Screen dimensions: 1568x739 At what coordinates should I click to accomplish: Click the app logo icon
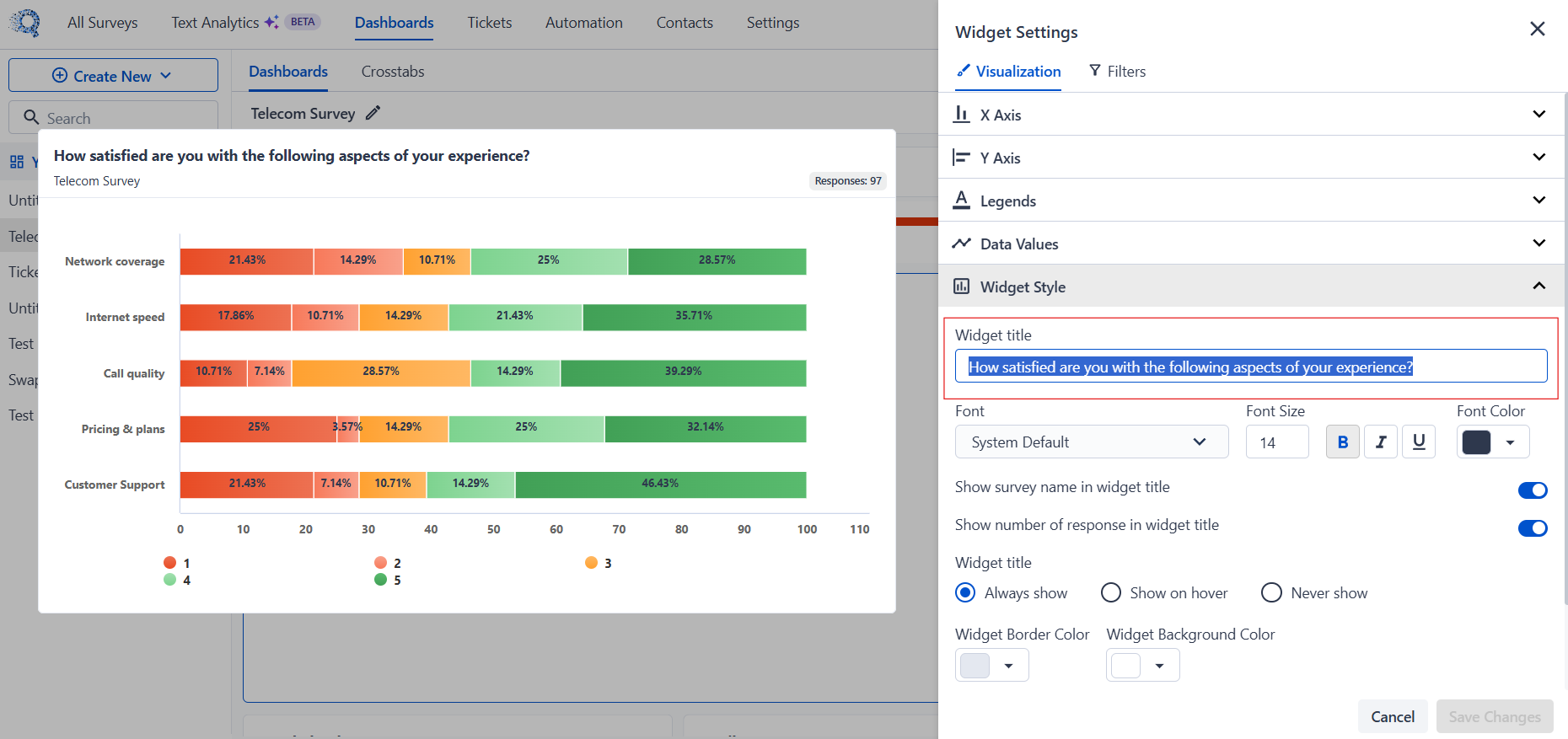[26, 22]
